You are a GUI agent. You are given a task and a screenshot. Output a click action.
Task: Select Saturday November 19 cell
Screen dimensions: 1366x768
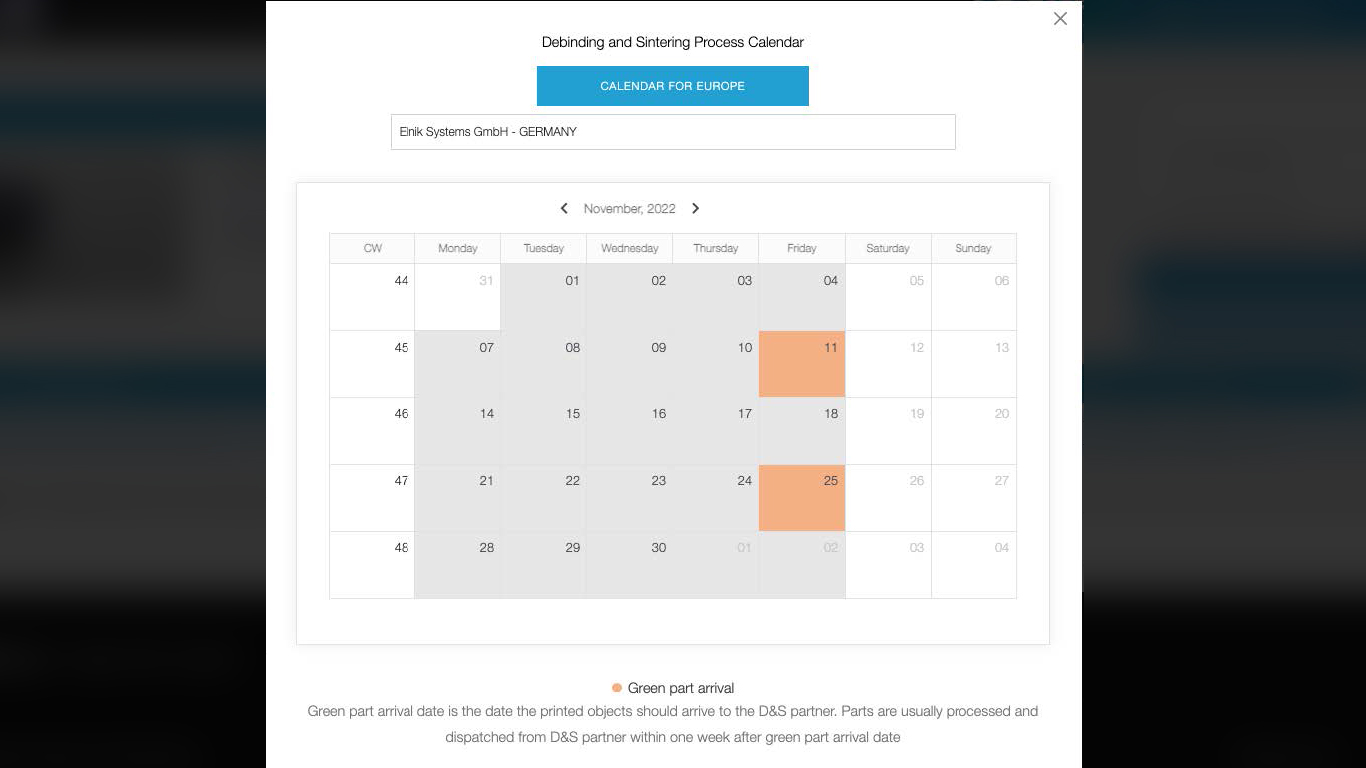coord(888,431)
